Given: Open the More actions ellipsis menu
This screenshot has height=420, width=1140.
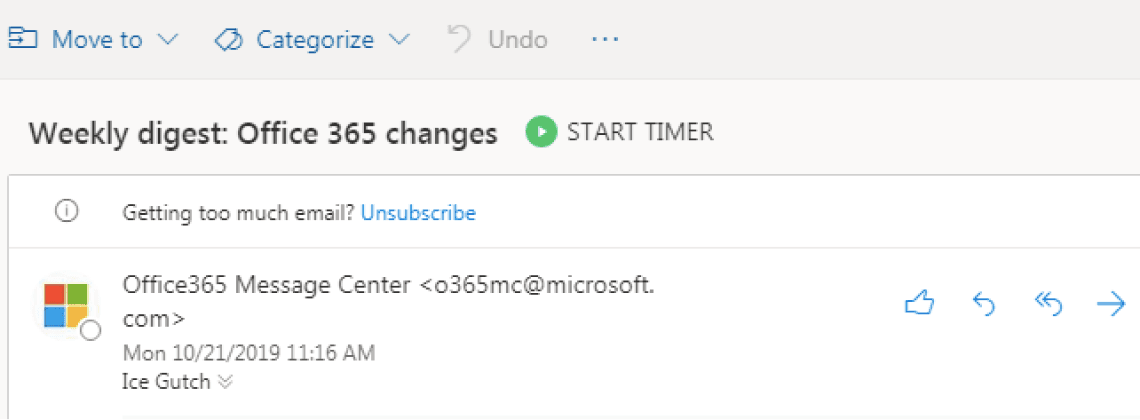Looking at the screenshot, I should (x=605, y=40).
